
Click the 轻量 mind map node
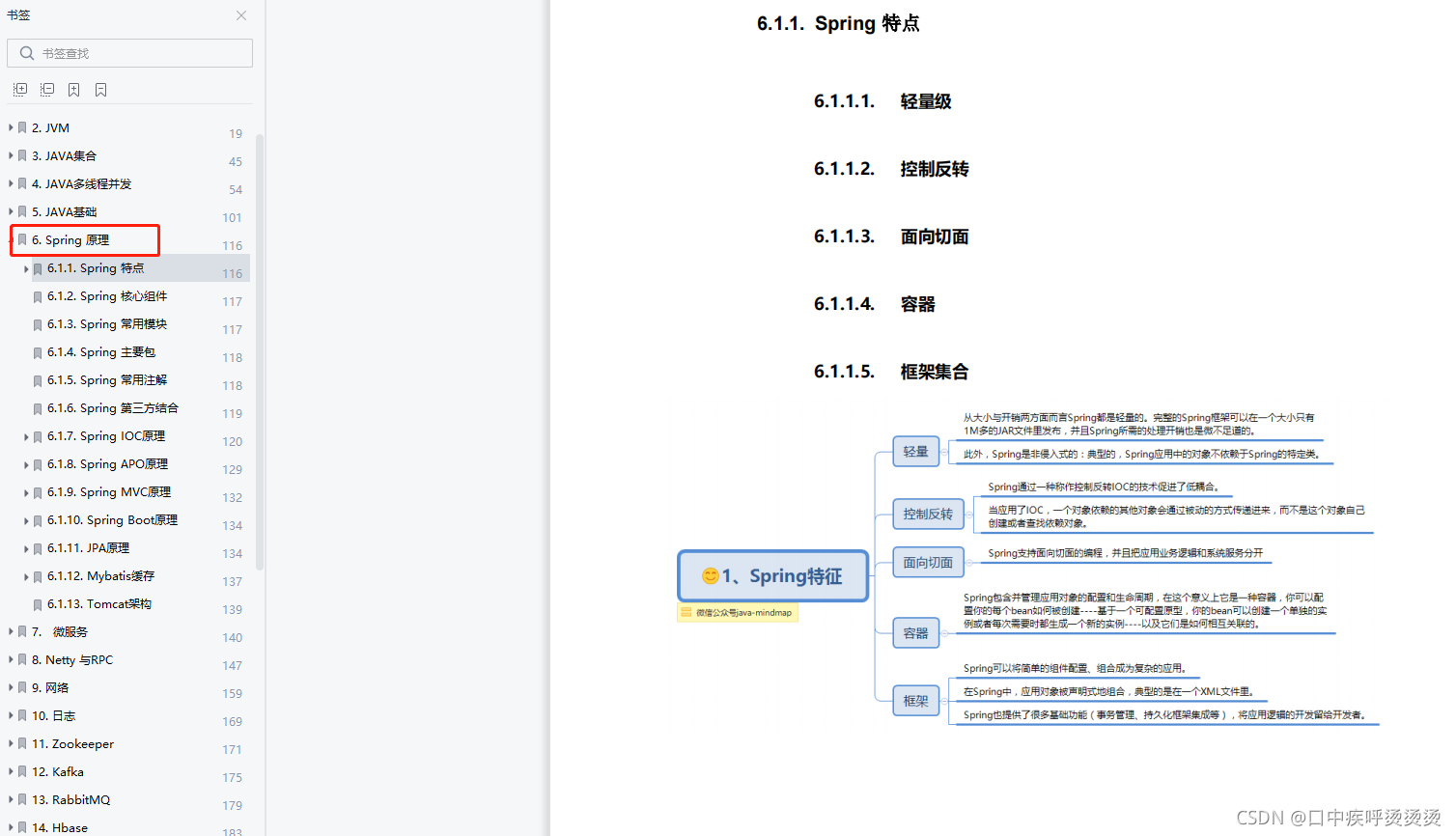[915, 451]
